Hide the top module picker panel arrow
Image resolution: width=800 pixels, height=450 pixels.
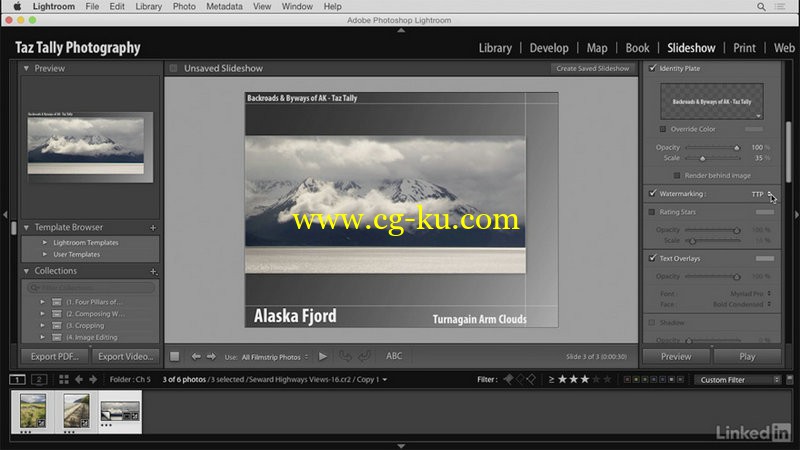pyautogui.click(x=401, y=31)
